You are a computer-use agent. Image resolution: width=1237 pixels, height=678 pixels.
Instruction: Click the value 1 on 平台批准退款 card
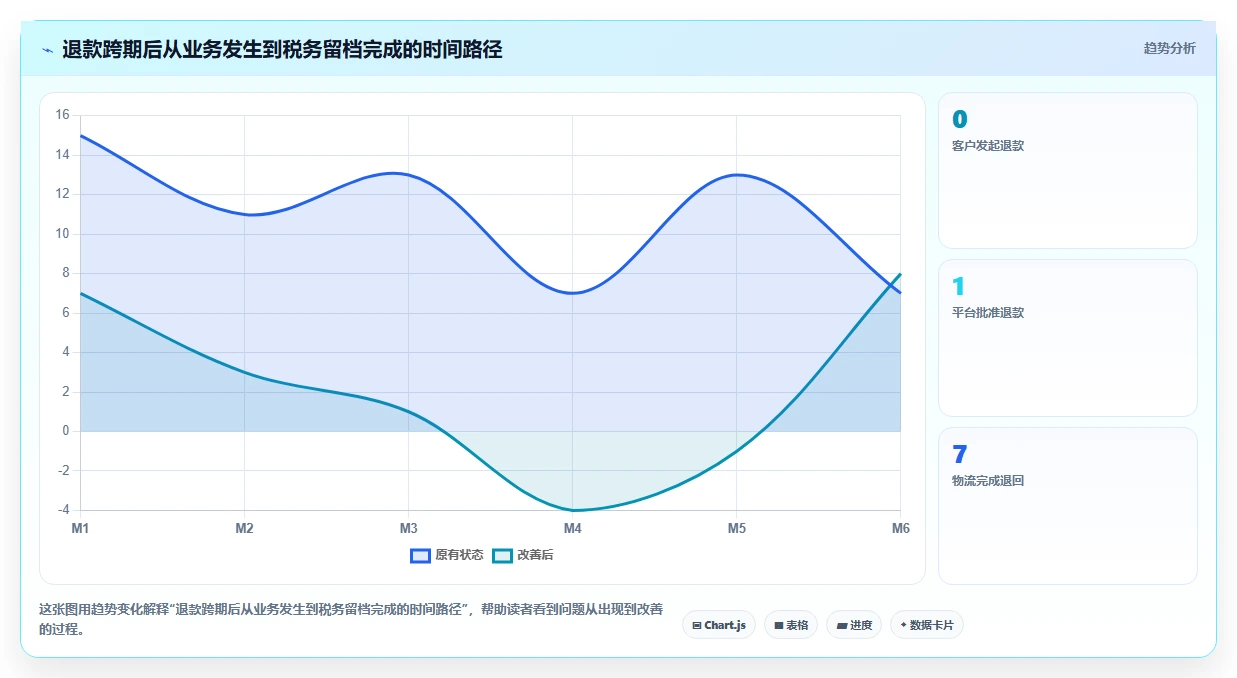[x=959, y=287]
